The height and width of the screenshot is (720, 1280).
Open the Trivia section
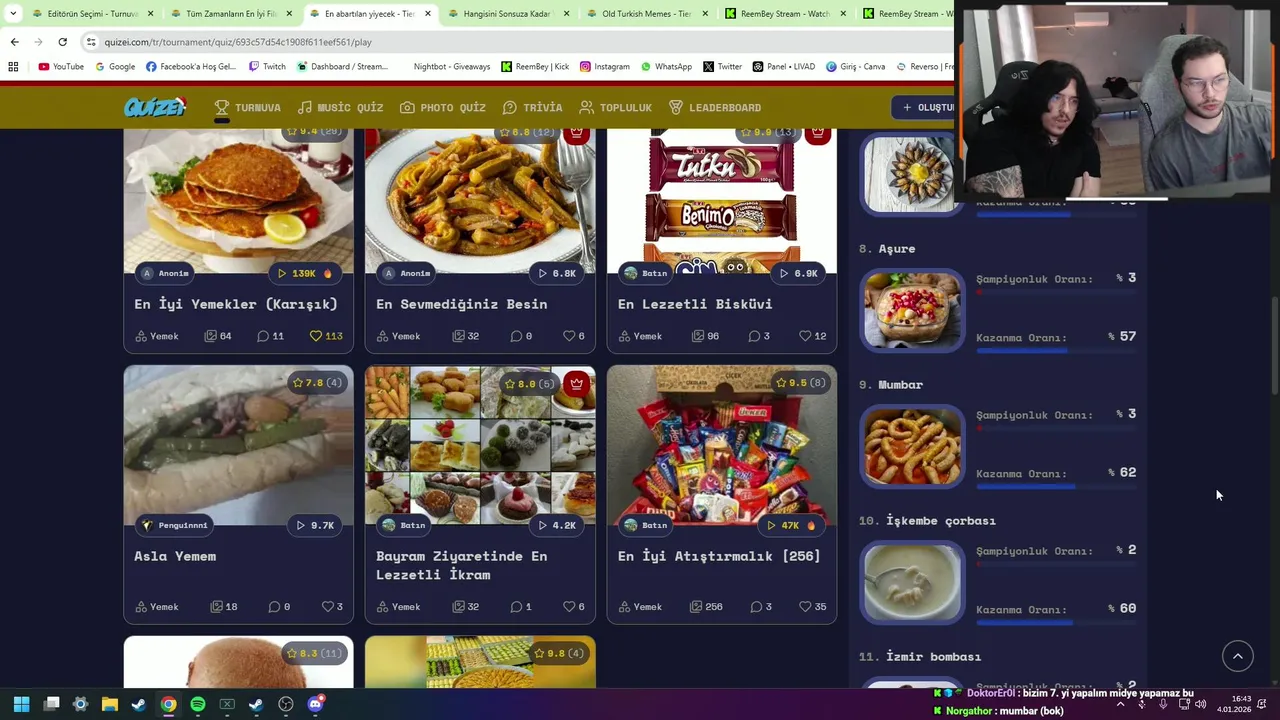tap(532, 107)
